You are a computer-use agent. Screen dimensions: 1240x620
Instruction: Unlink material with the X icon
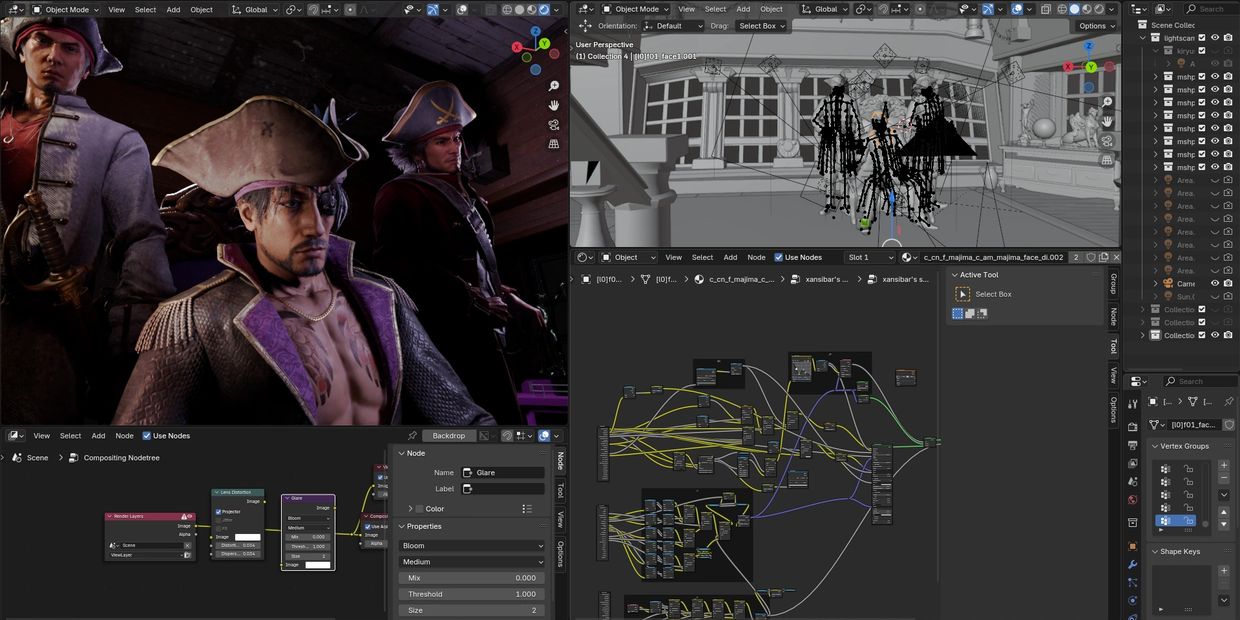[1116, 257]
